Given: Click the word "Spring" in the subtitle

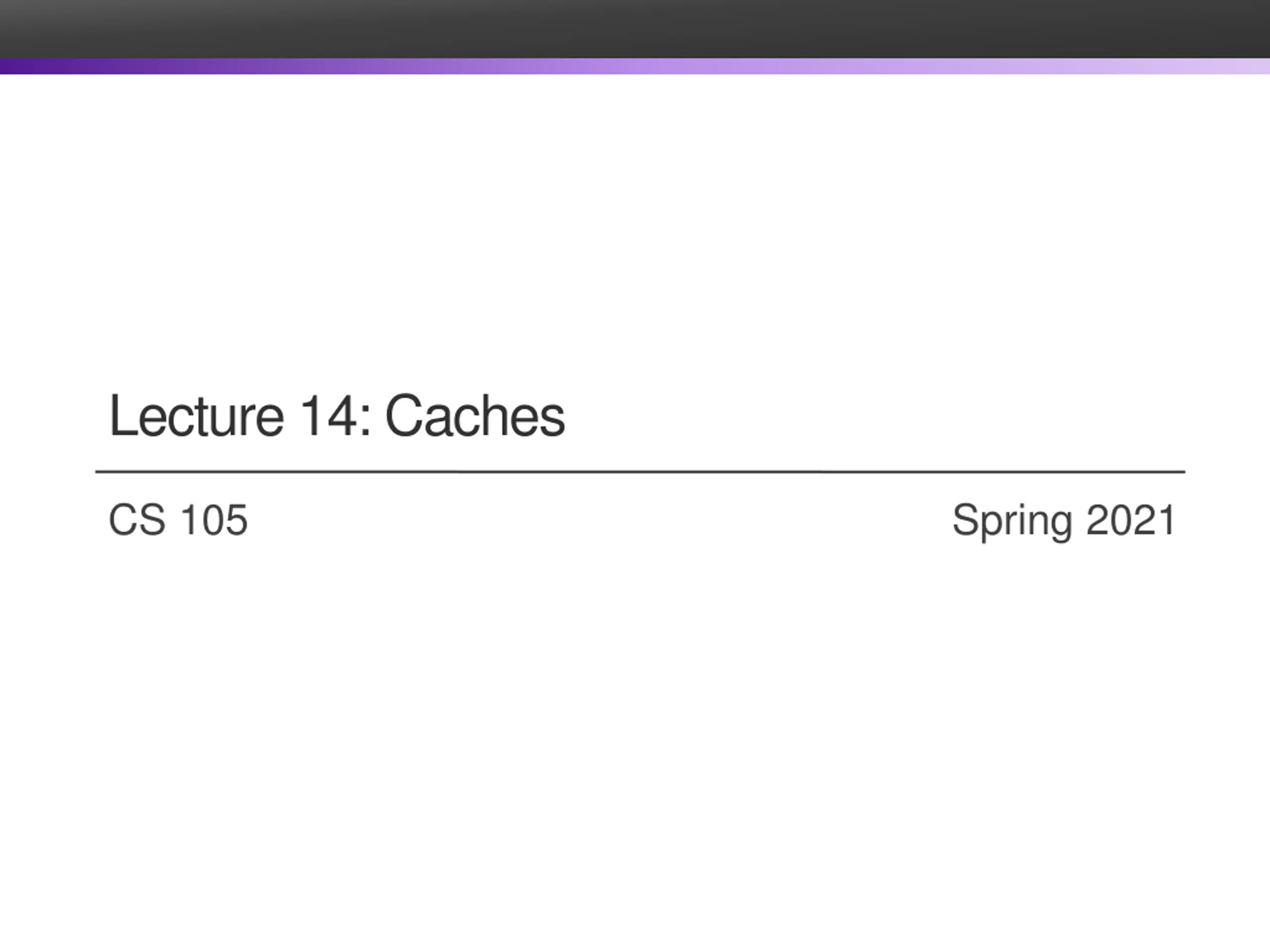Looking at the screenshot, I should (x=1012, y=521).
